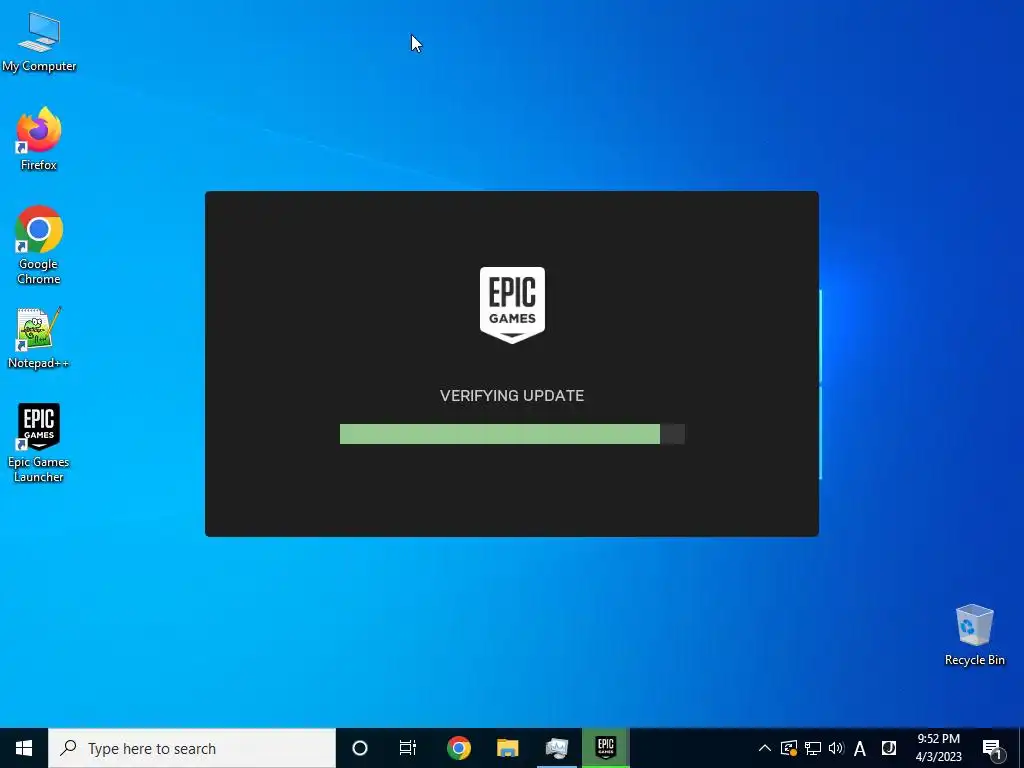This screenshot has width=1024, height=768.
Task: Launch Firefox from the desktop
Action: (39, 138)
